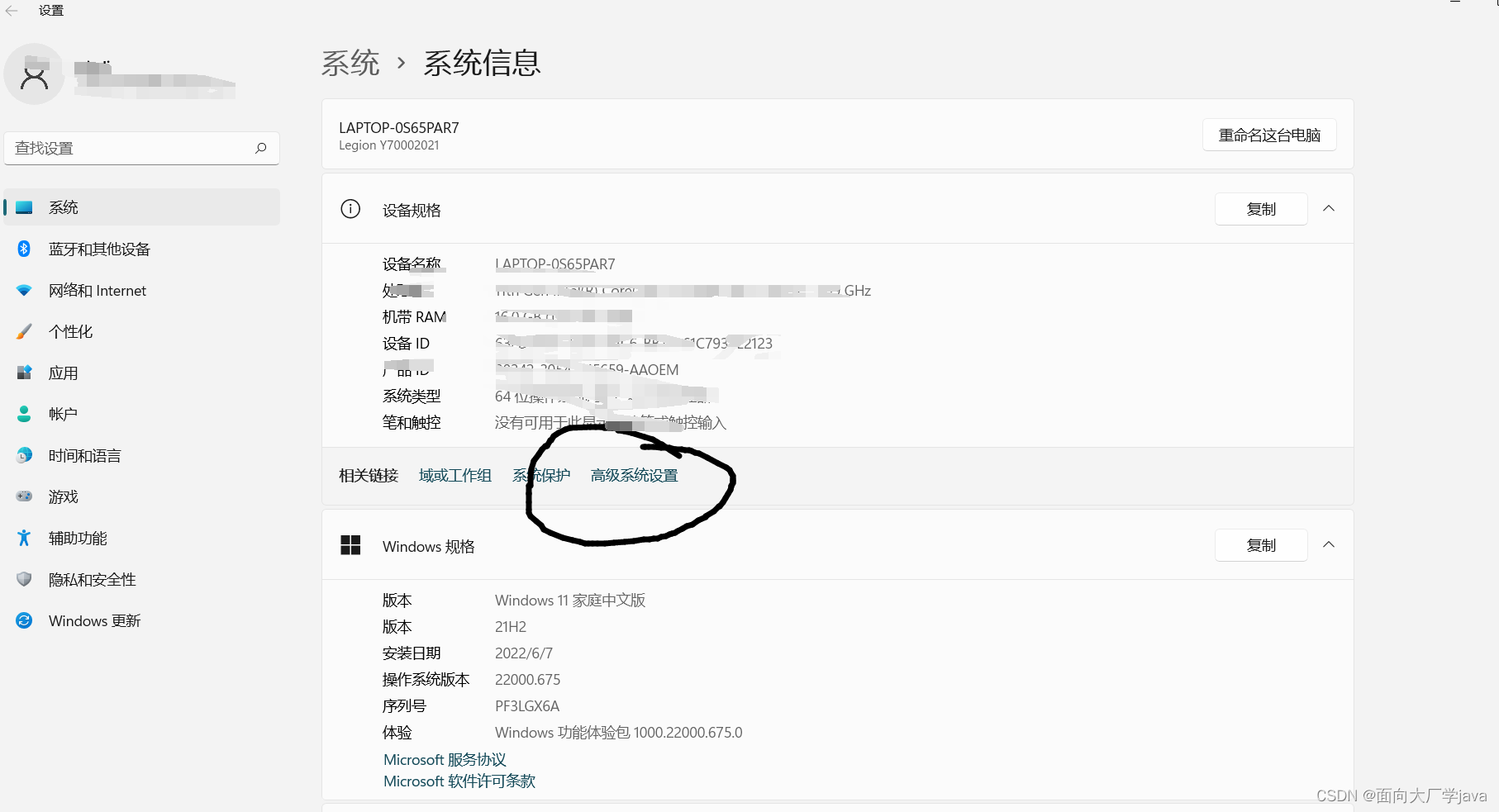Click the 安装日期 label
Viewport: 1499px width, 812px height.
(x=412, y=653)
